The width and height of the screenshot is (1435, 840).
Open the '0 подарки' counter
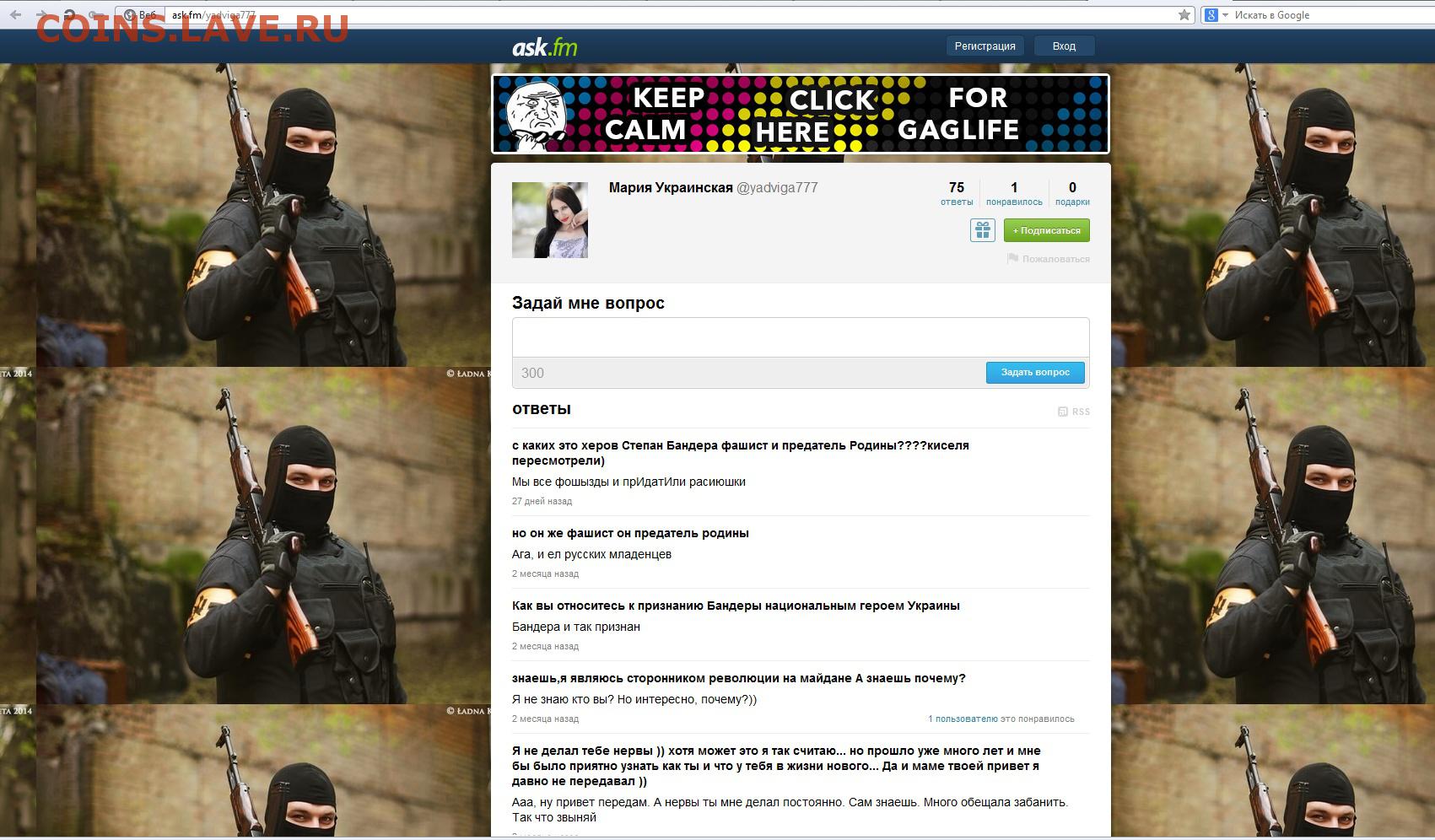tap(1072, 193)
